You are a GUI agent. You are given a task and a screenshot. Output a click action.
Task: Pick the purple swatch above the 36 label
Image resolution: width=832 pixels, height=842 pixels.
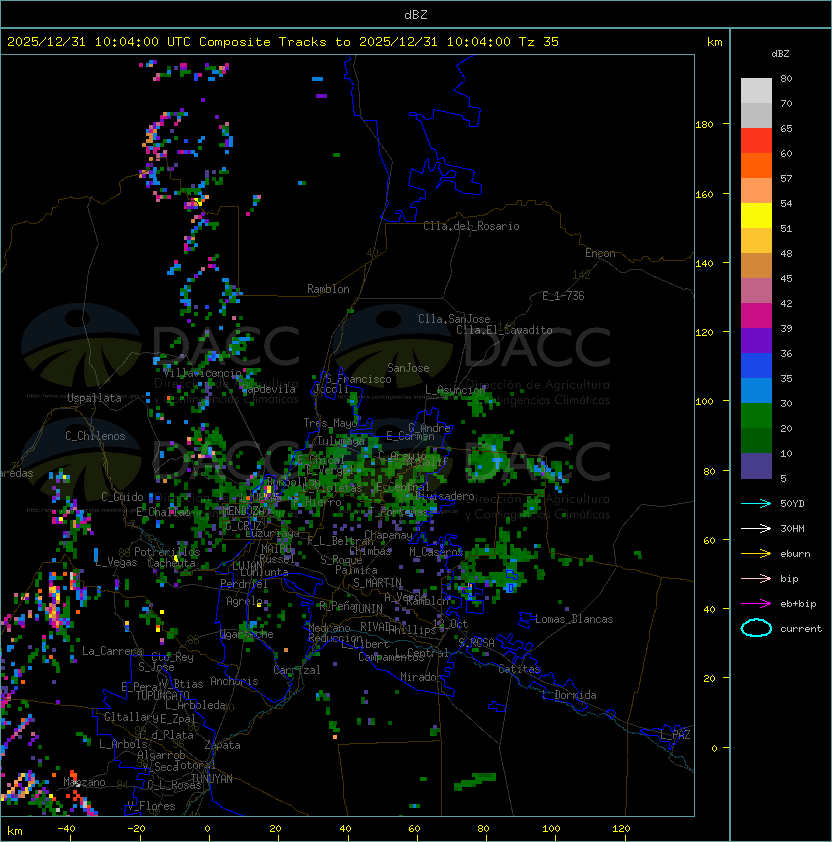pyautogui.click(x=756, y=340)
